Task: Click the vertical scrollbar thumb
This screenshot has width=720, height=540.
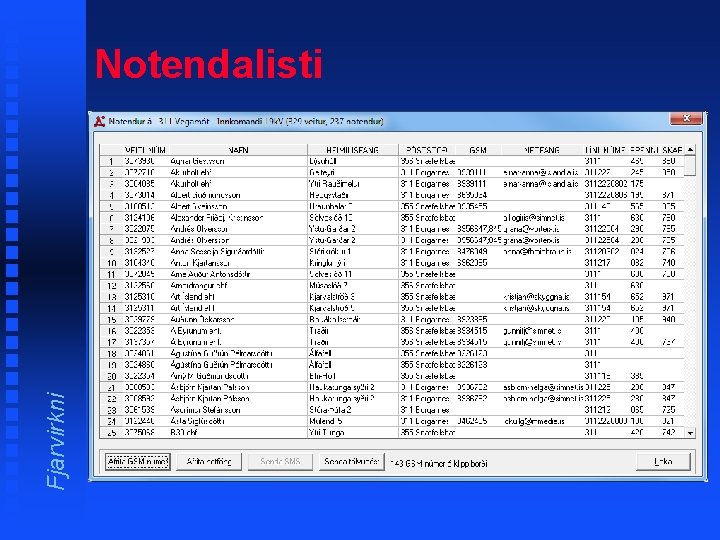Action: [690, 165]
